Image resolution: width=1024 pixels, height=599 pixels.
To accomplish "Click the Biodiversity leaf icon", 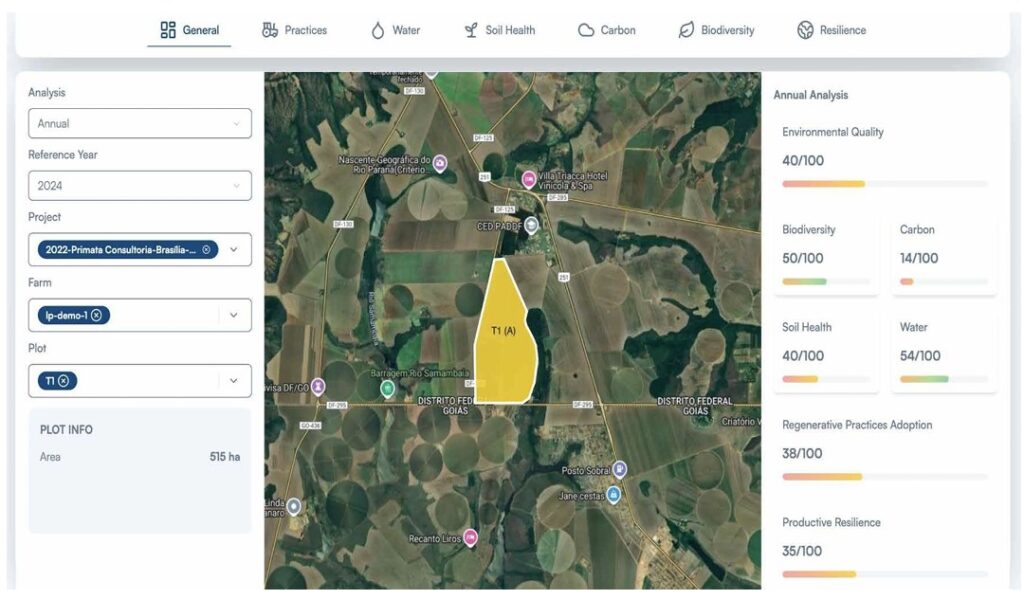I will 686,30.
